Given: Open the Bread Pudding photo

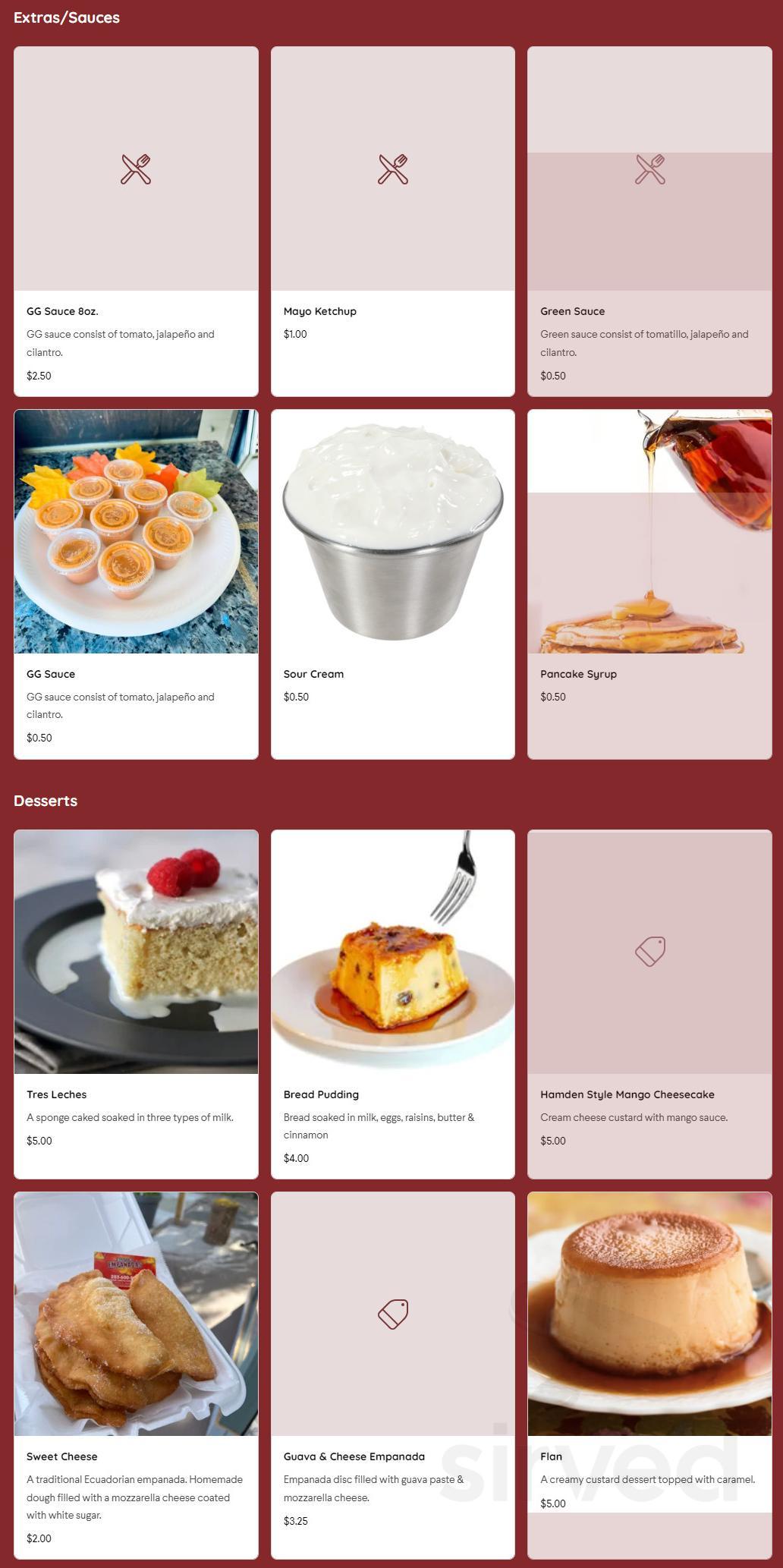Looking at the screenshot, I should pos(393,952).
